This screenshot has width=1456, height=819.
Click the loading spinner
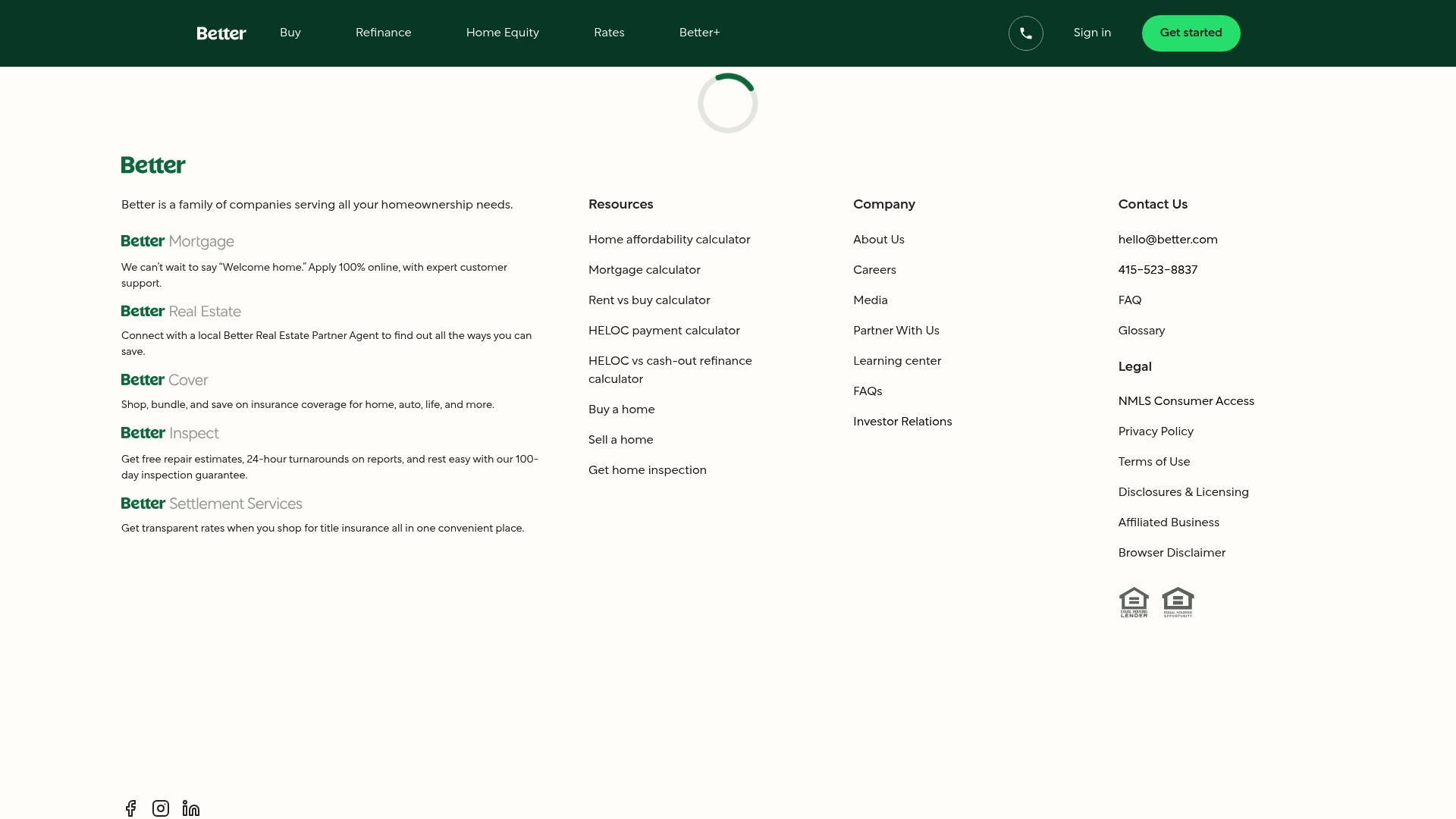727,102
